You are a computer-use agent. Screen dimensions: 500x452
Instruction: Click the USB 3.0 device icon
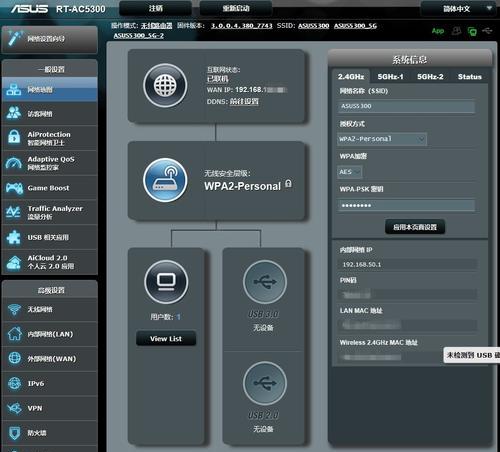point(265,282)
